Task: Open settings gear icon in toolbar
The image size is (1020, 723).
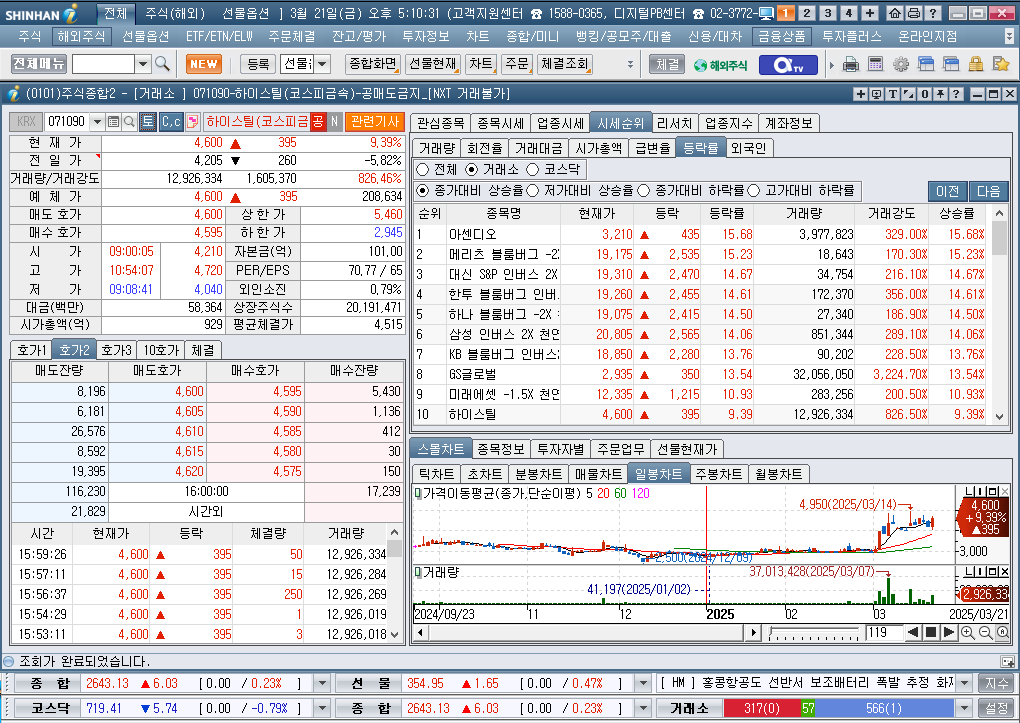Action: pos(900,64)
